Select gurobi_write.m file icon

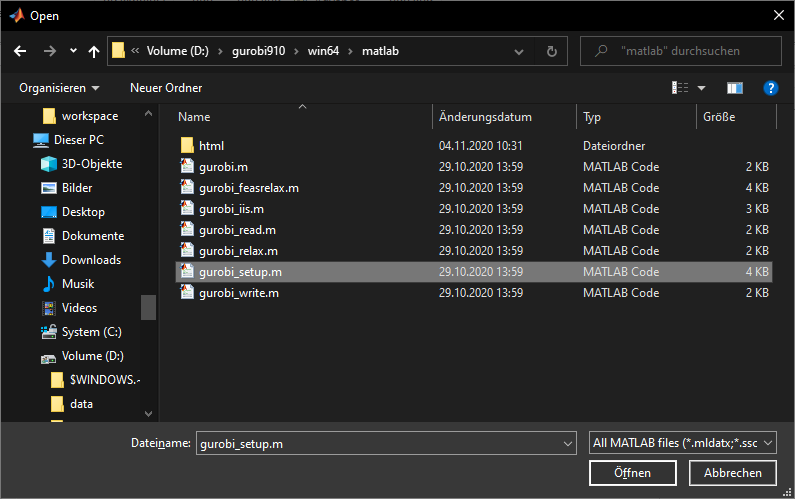tap(187, 293)
